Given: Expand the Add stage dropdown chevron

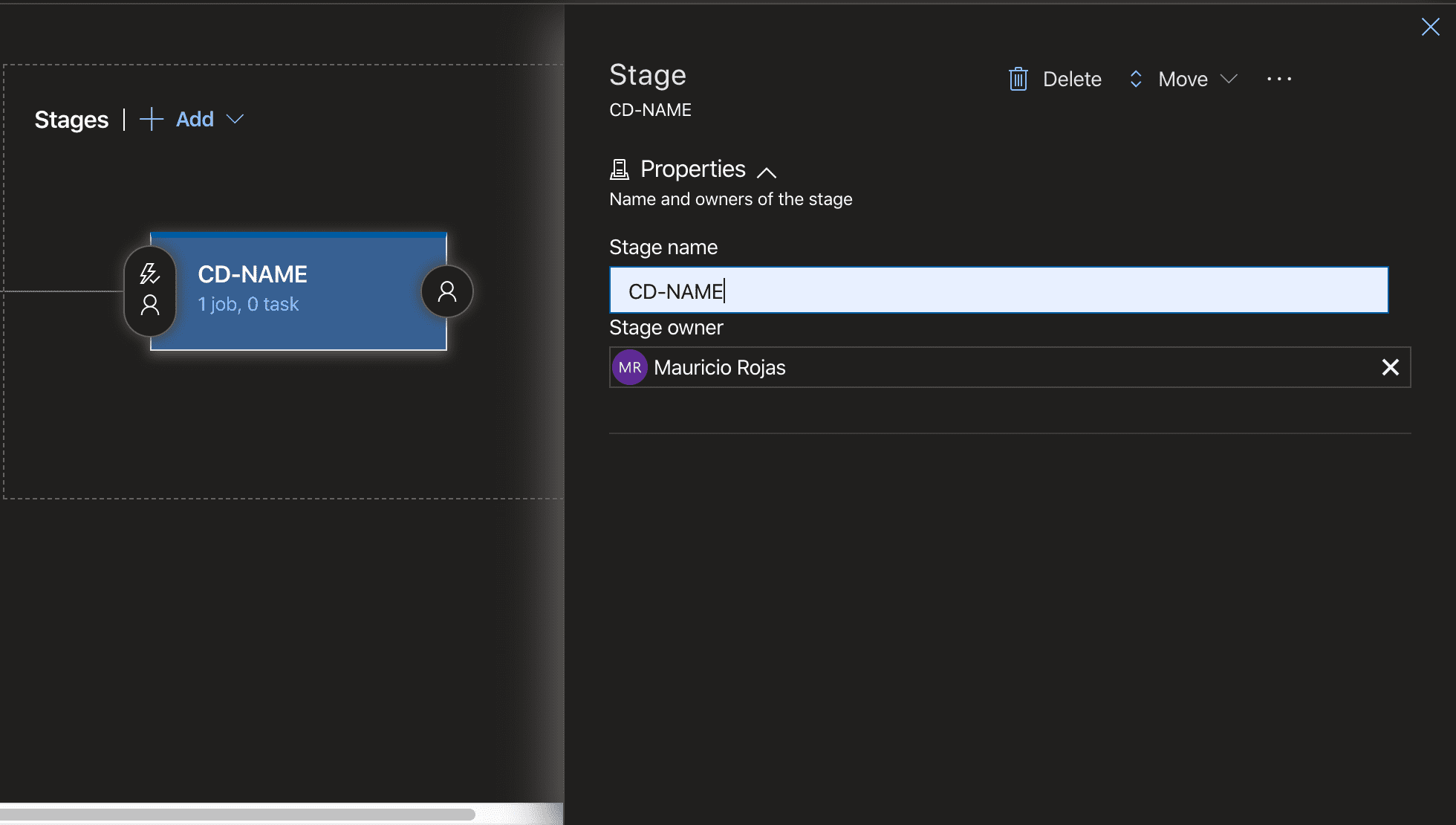Looking at the screenshot, I should (x=235, y=119).
